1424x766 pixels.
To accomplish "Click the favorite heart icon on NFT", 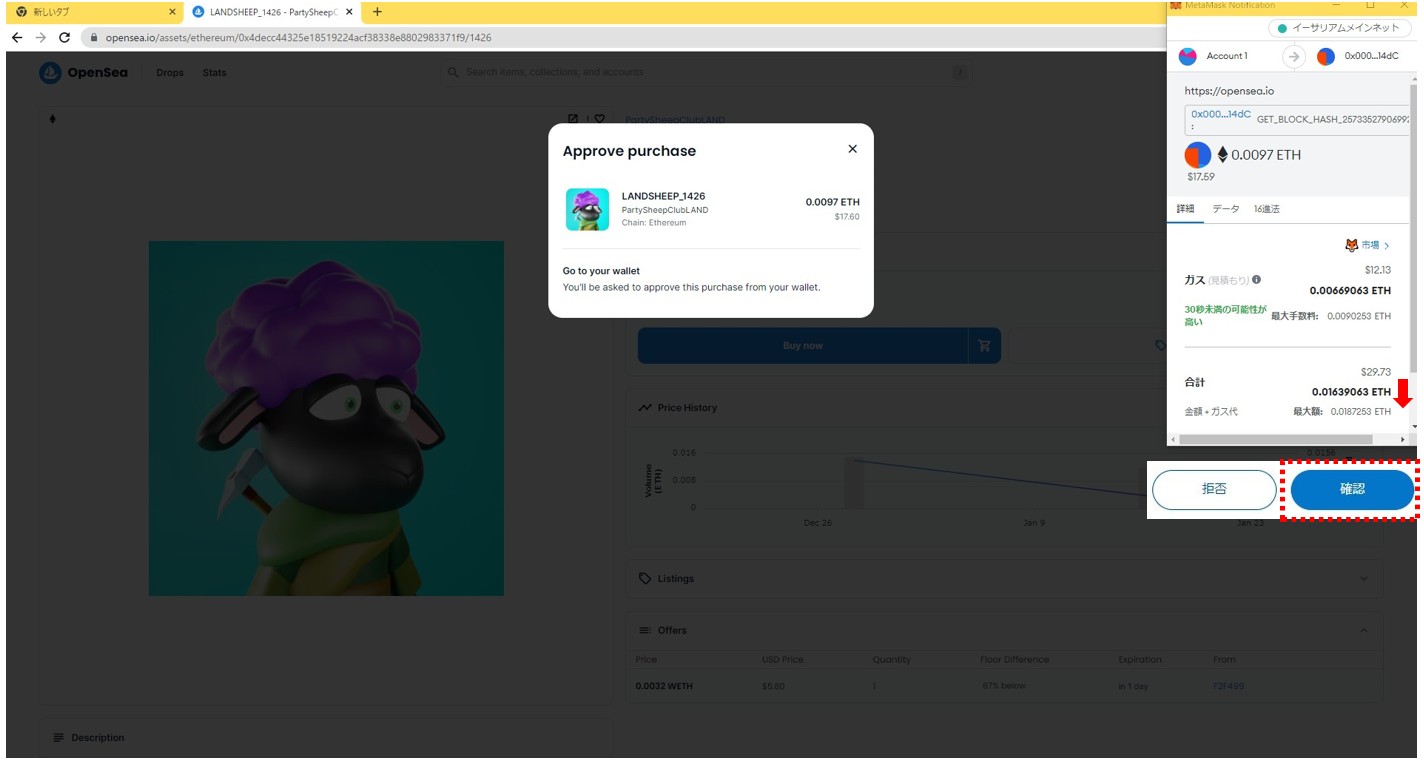I will coord(599,119).
